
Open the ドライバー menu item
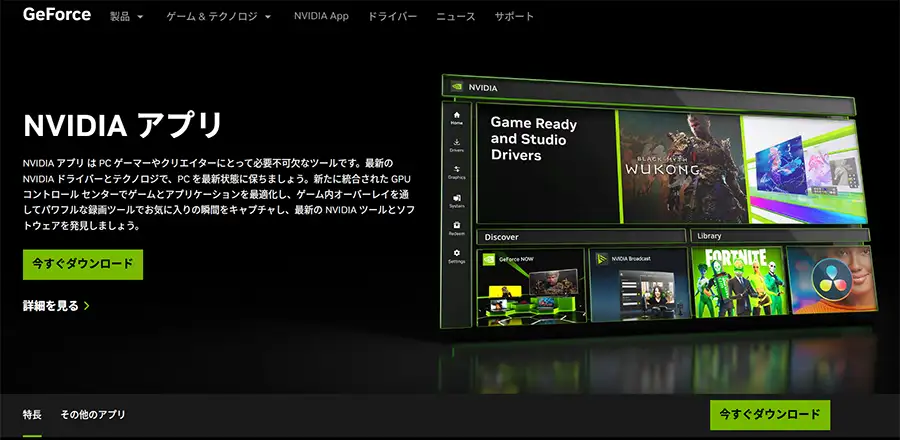point(392,17)
